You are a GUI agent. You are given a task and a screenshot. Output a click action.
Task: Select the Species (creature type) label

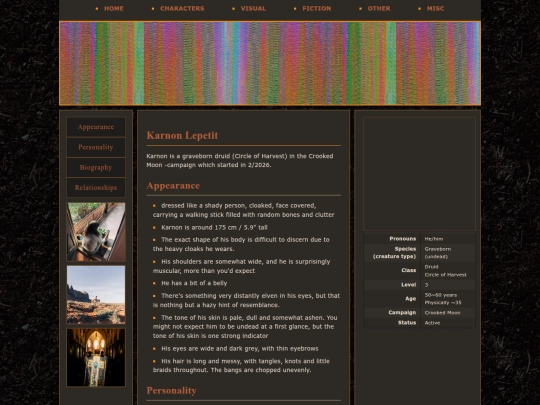(394, 253)
